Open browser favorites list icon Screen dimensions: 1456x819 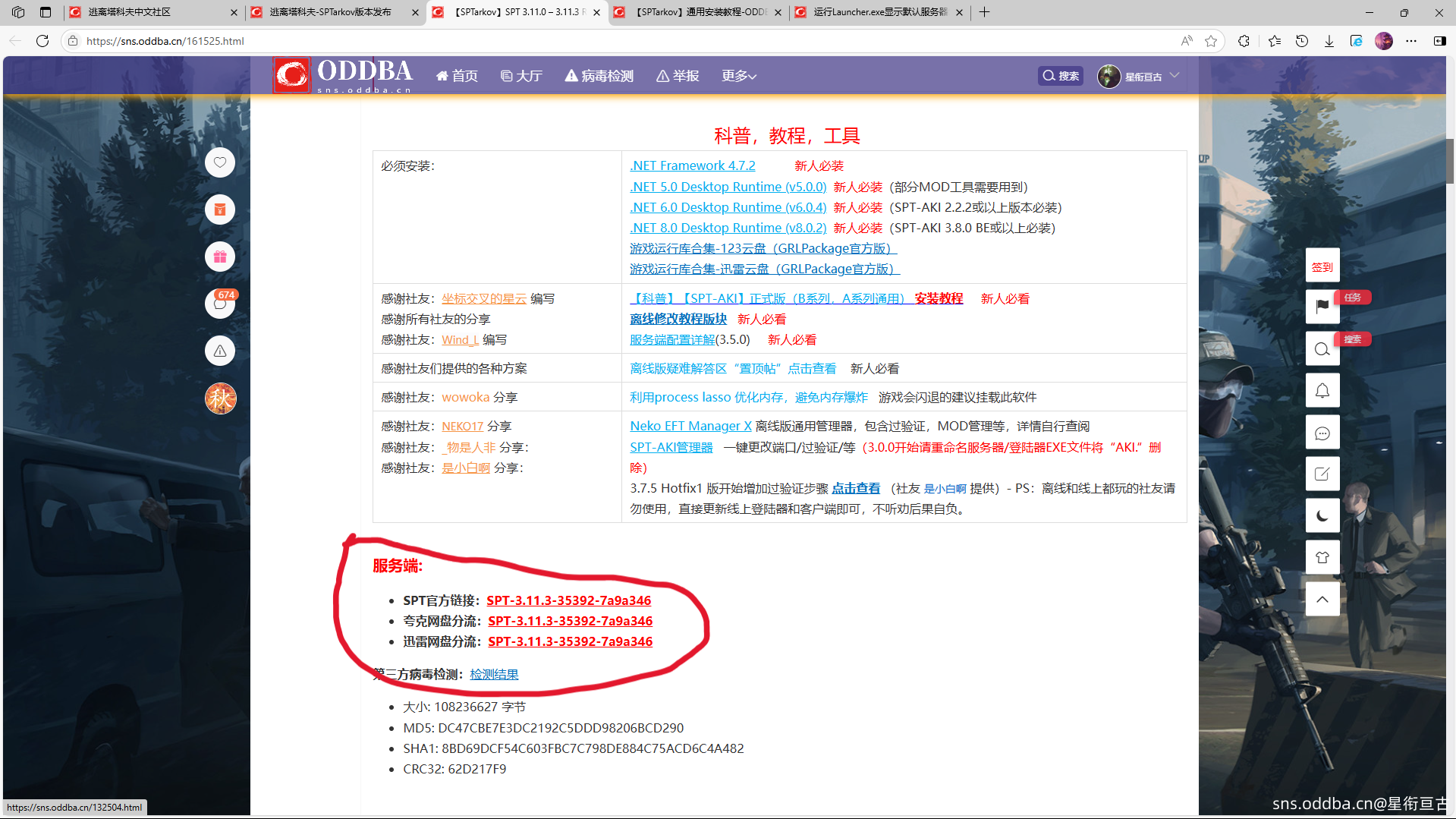pyautogui.click(x=1274, y=41)
